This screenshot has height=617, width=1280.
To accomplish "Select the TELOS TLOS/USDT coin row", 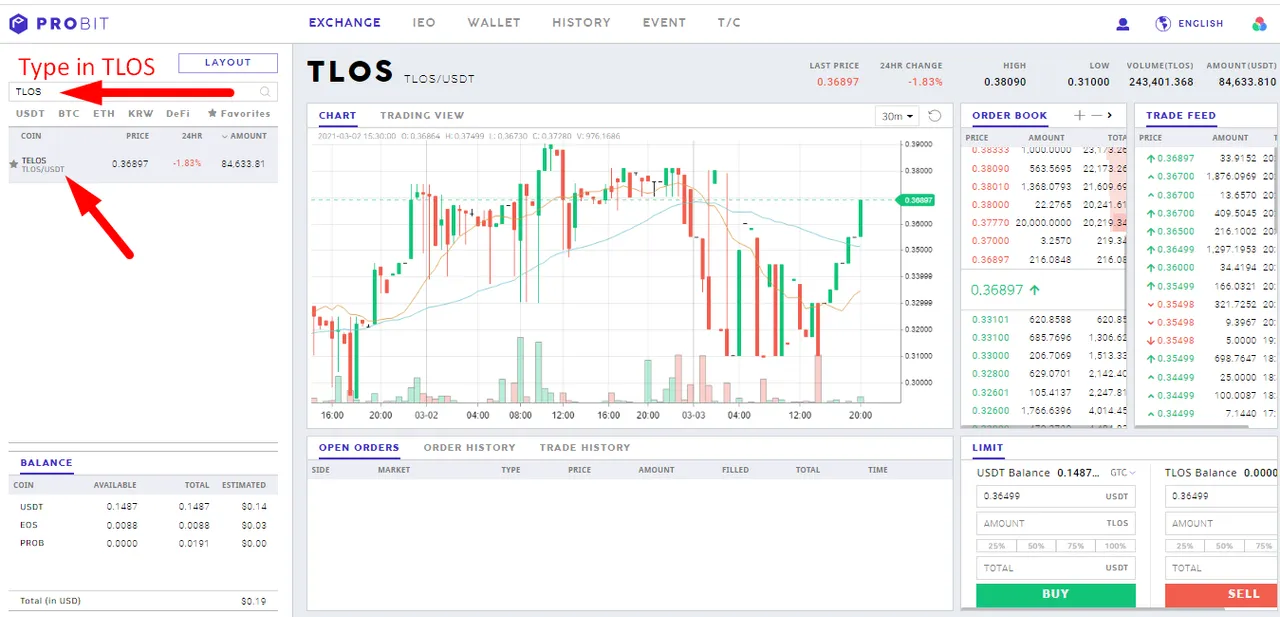I will pyautogui.click(x=143, y=164).
